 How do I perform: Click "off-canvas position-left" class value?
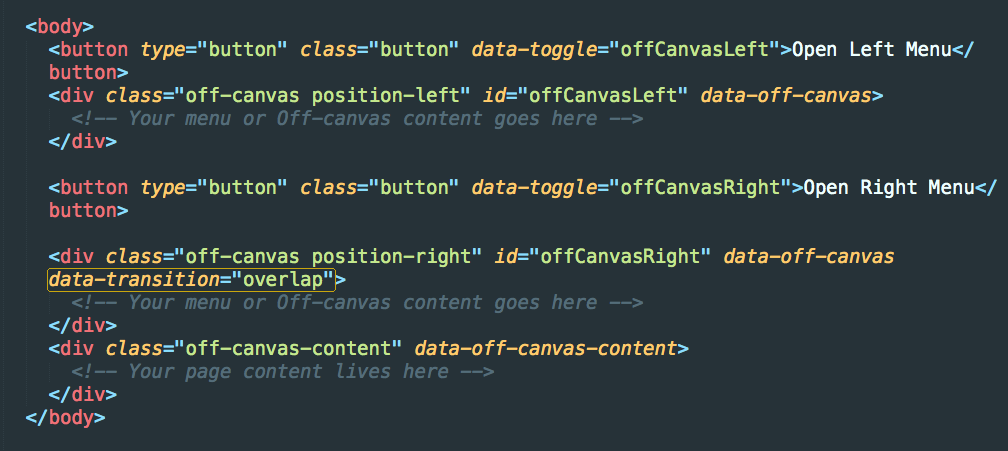pos(321,96)
